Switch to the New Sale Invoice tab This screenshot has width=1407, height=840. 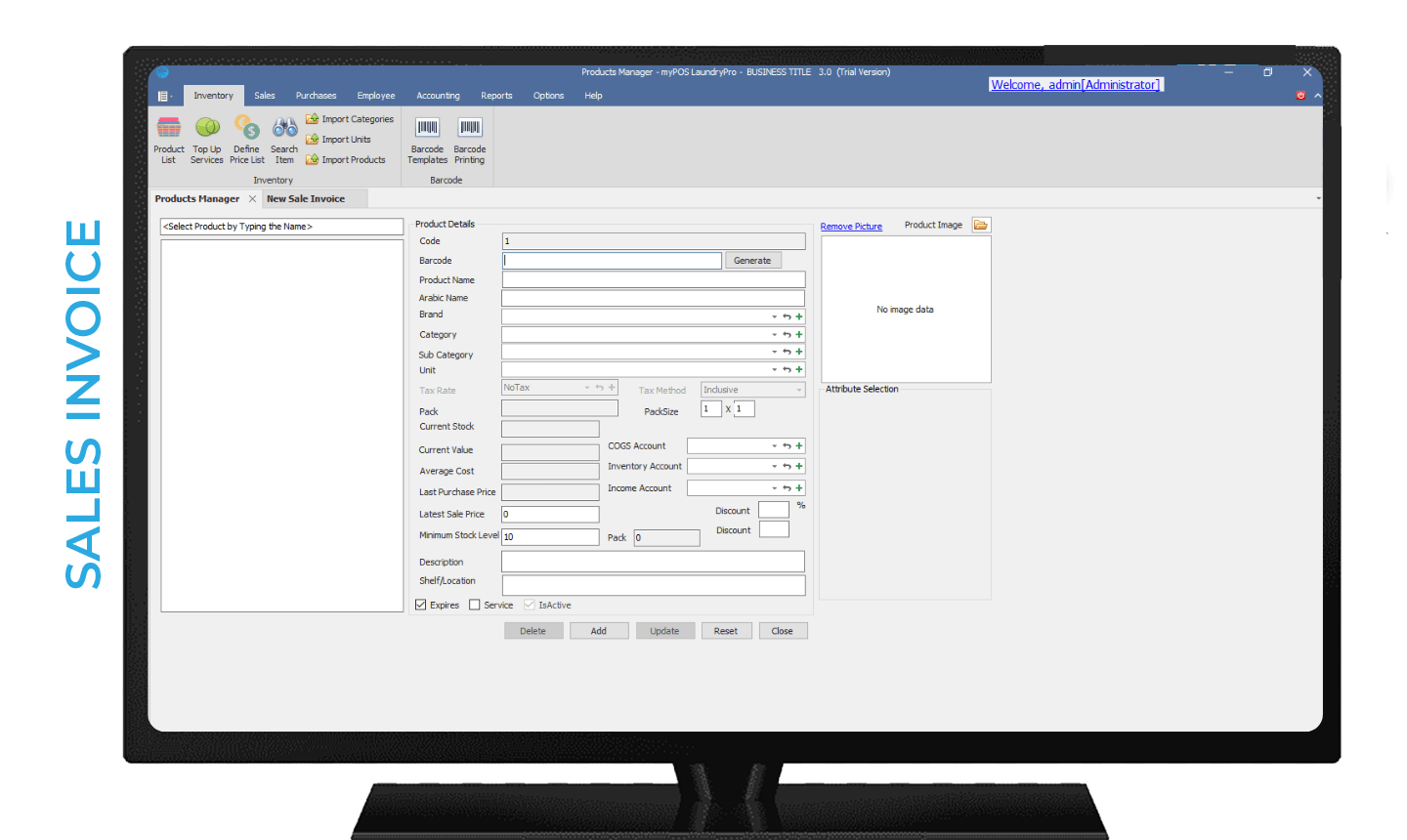(307, 197)
